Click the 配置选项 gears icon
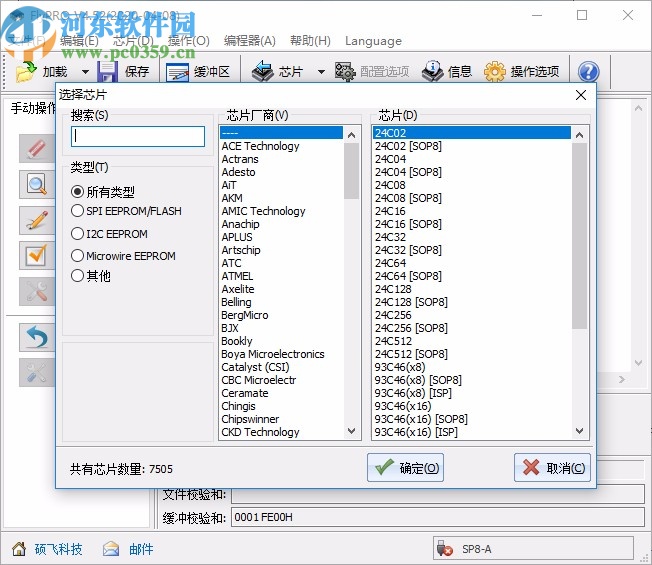The height and width of the screenshot is (565, 652). tap(345, 72)
